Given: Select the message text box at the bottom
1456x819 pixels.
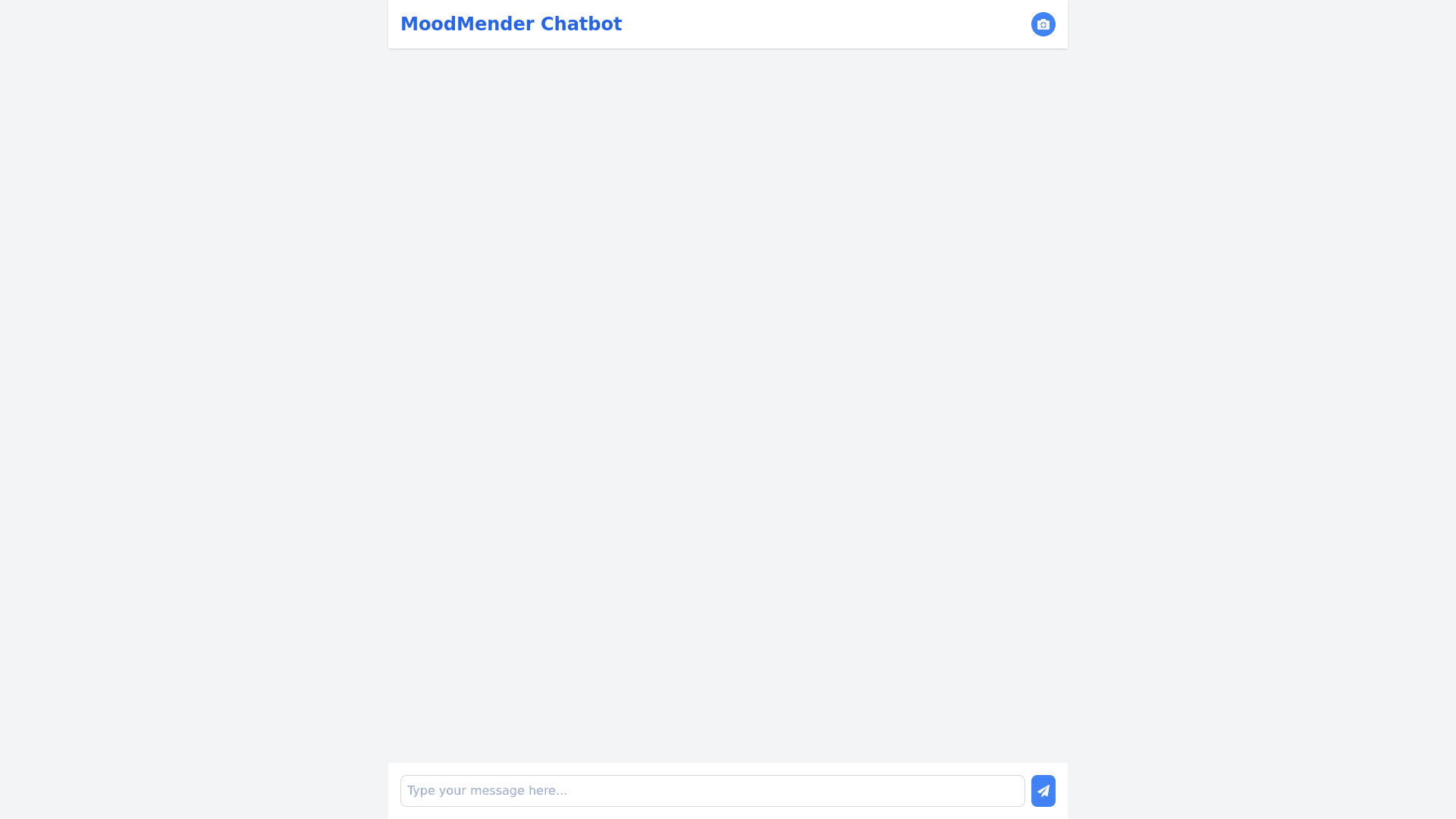Looking at the screenshot, I should [x=712, y=791].
